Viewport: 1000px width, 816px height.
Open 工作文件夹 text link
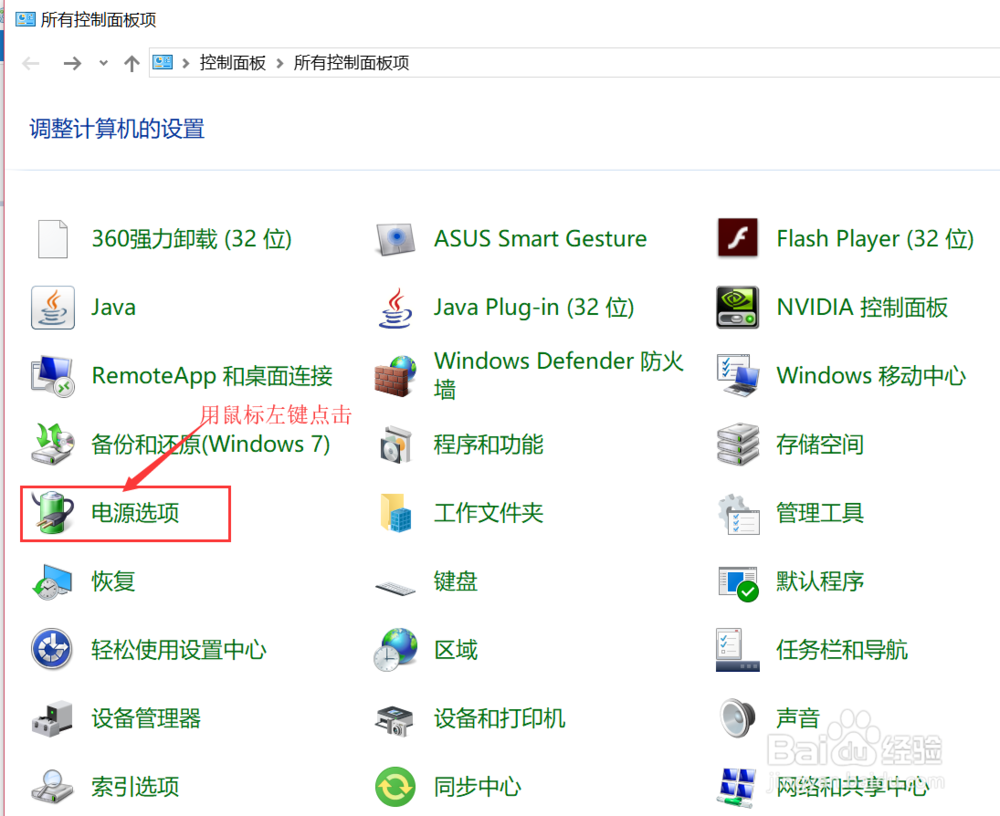[x=489, y=512]
